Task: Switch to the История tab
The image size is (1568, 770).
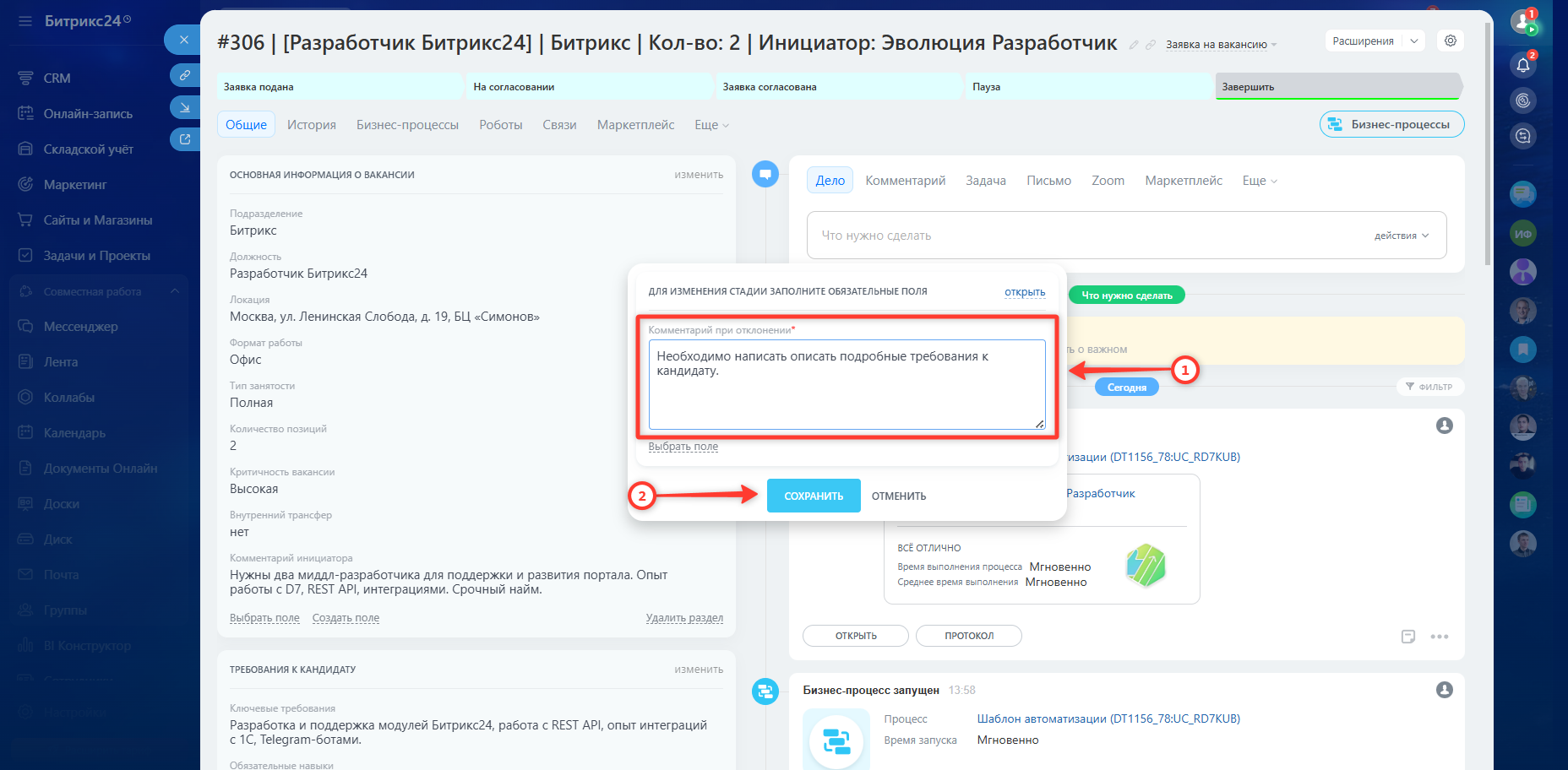Action: coord(312,125)
